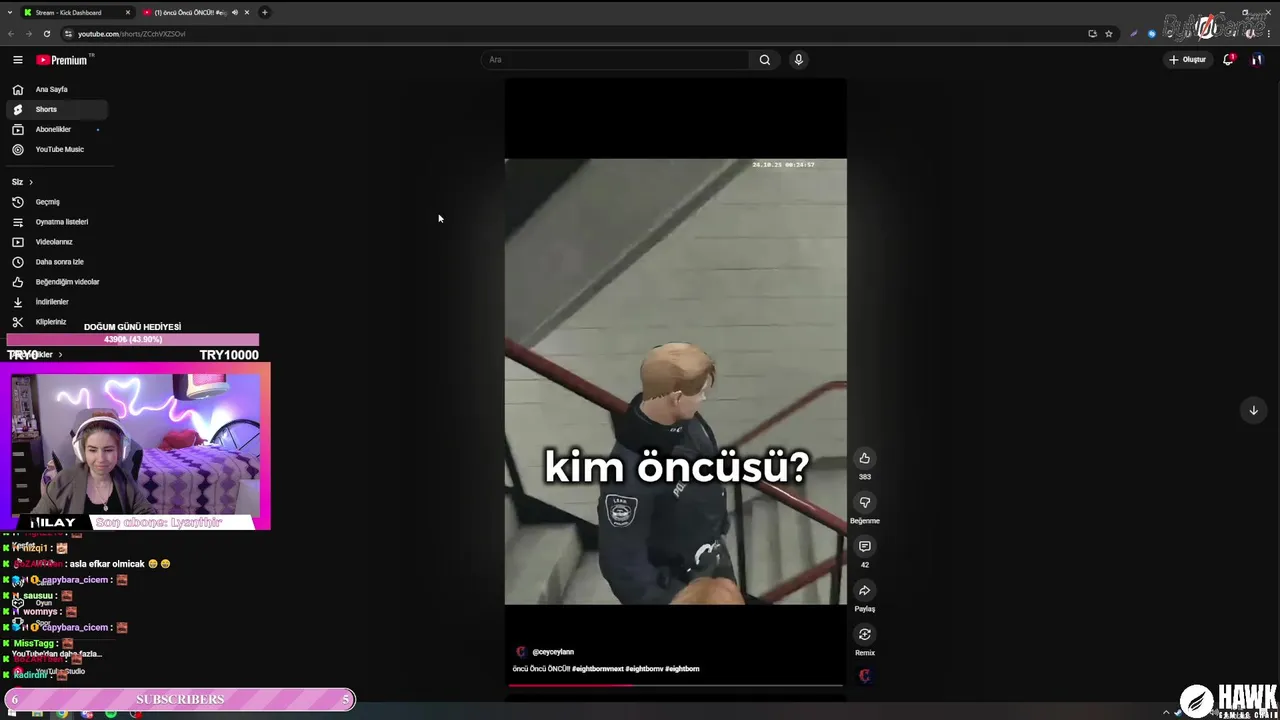Click the search magnifier button
This screenshot has height=720, width=1280.
coord(765,60)
